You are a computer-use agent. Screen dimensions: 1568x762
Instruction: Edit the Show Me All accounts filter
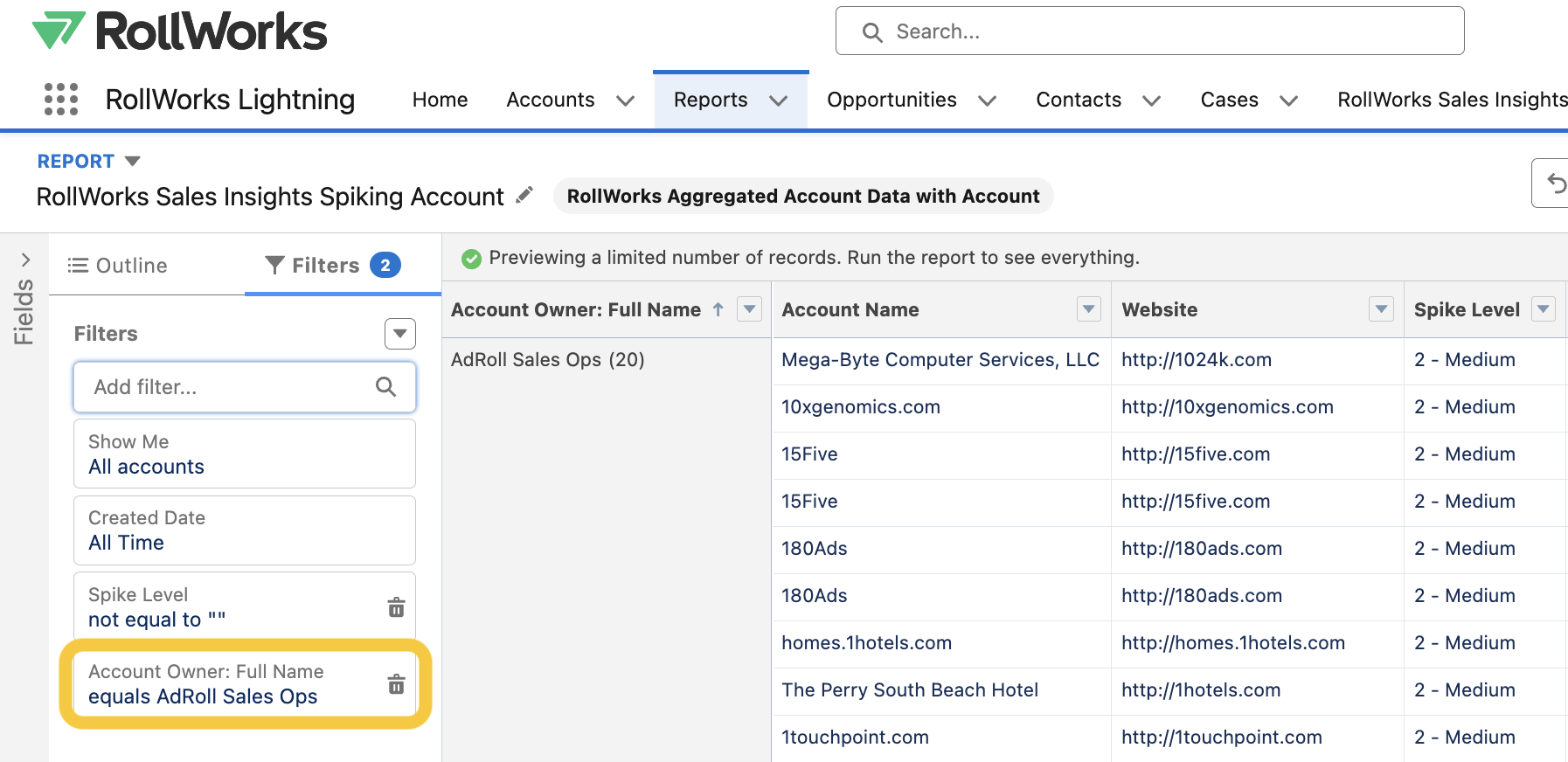(245, 454)
